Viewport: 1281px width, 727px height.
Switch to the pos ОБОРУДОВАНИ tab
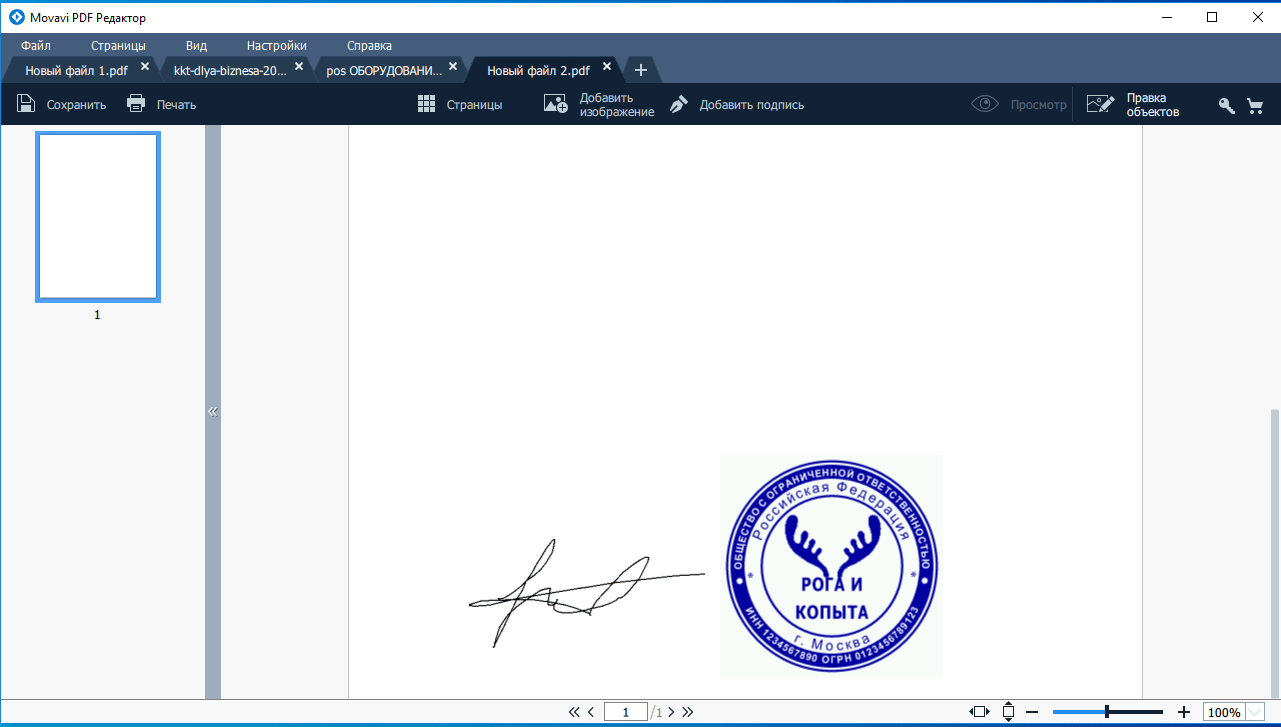pos(384,70)
